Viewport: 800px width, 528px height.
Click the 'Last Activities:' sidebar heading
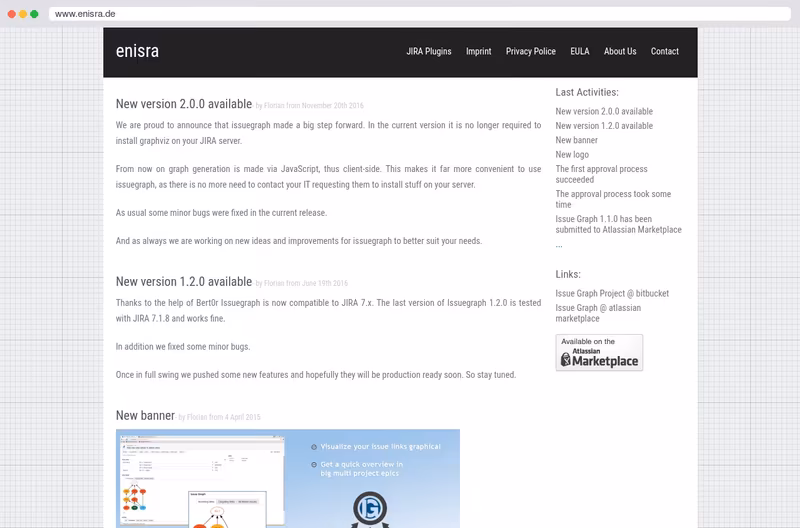pyautogui.click(x=587, y=92)
